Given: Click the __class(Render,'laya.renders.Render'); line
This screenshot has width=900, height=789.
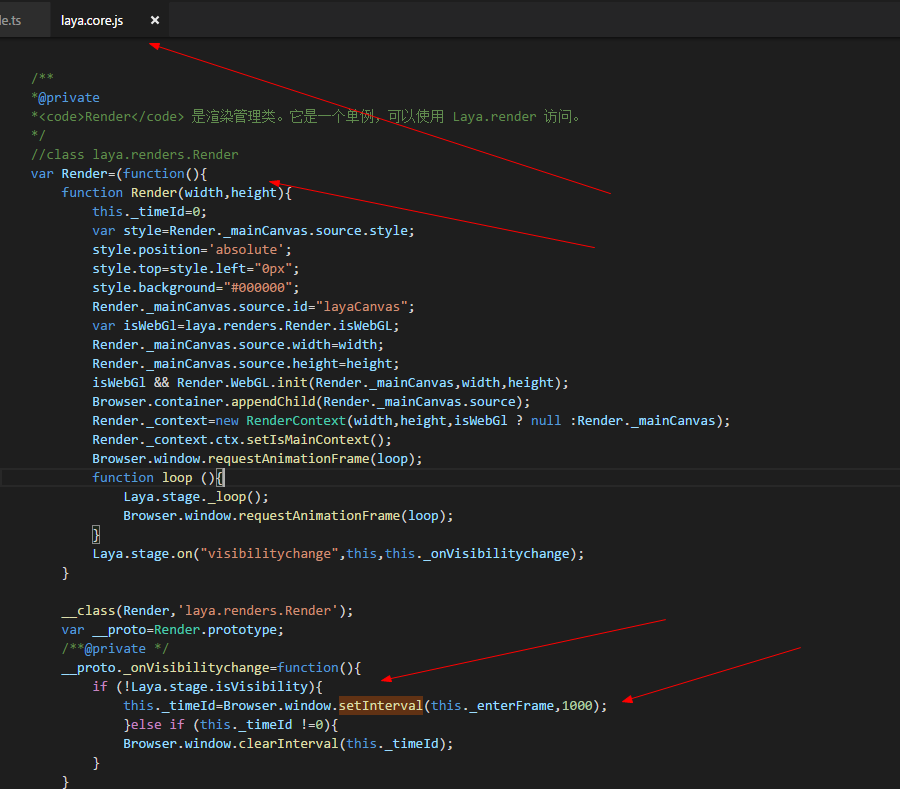Looking at the screenshot, I should [207, 610].
